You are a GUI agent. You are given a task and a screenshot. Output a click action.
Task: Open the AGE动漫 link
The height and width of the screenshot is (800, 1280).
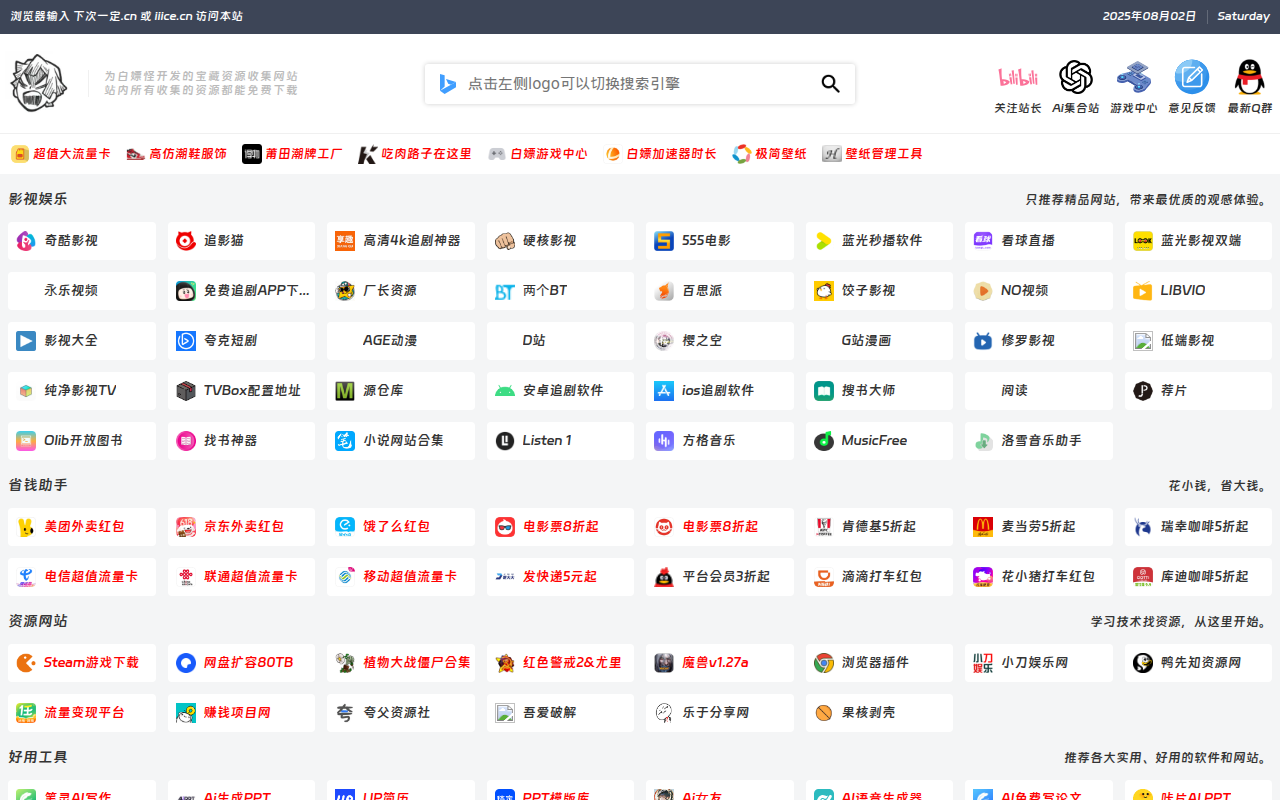(x=401, y=341)
